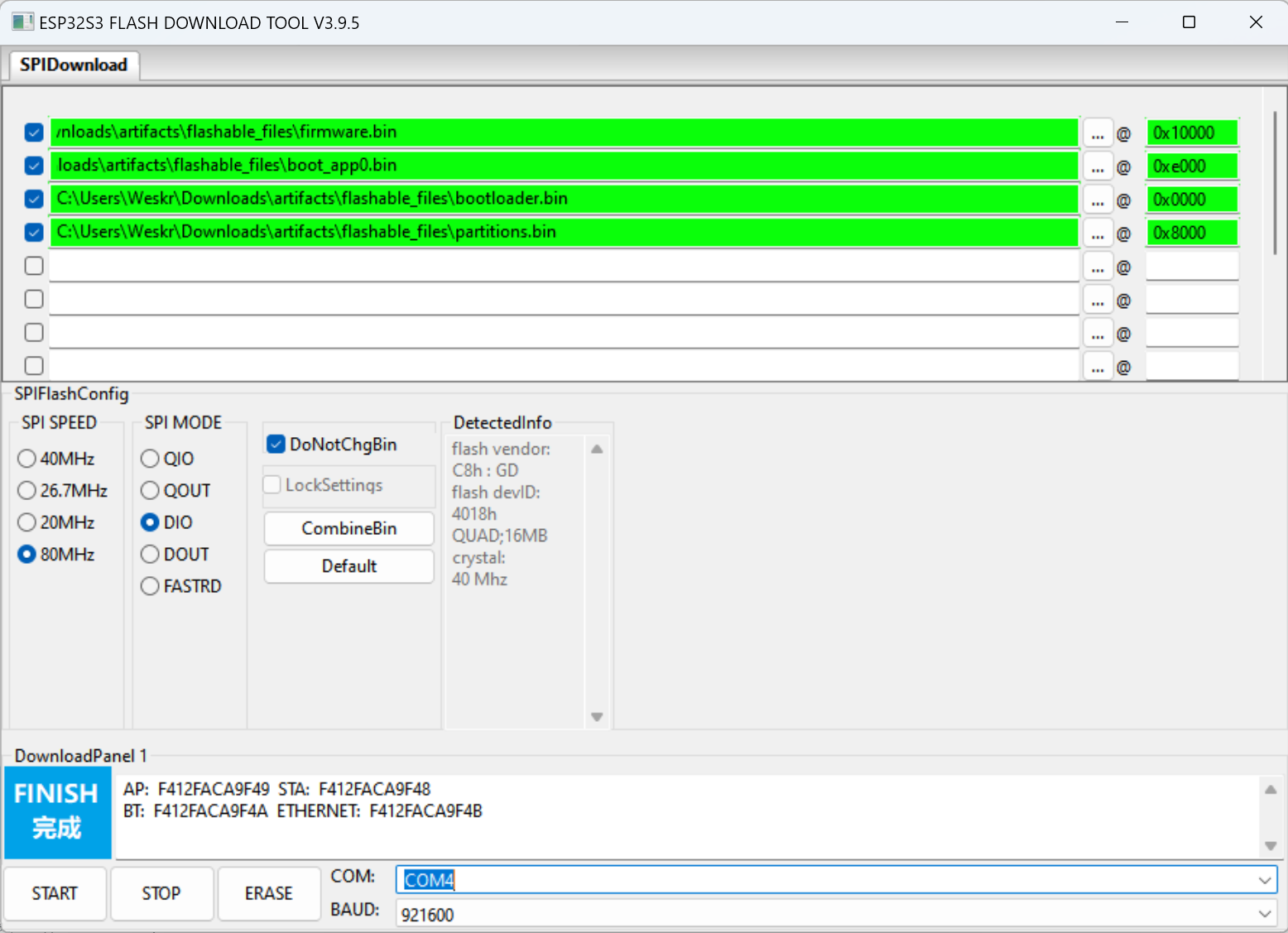Click the bootloader.bin file path field
This screenshot has height=933, width=1288.
pyautogui.click(x=565, y=199)
